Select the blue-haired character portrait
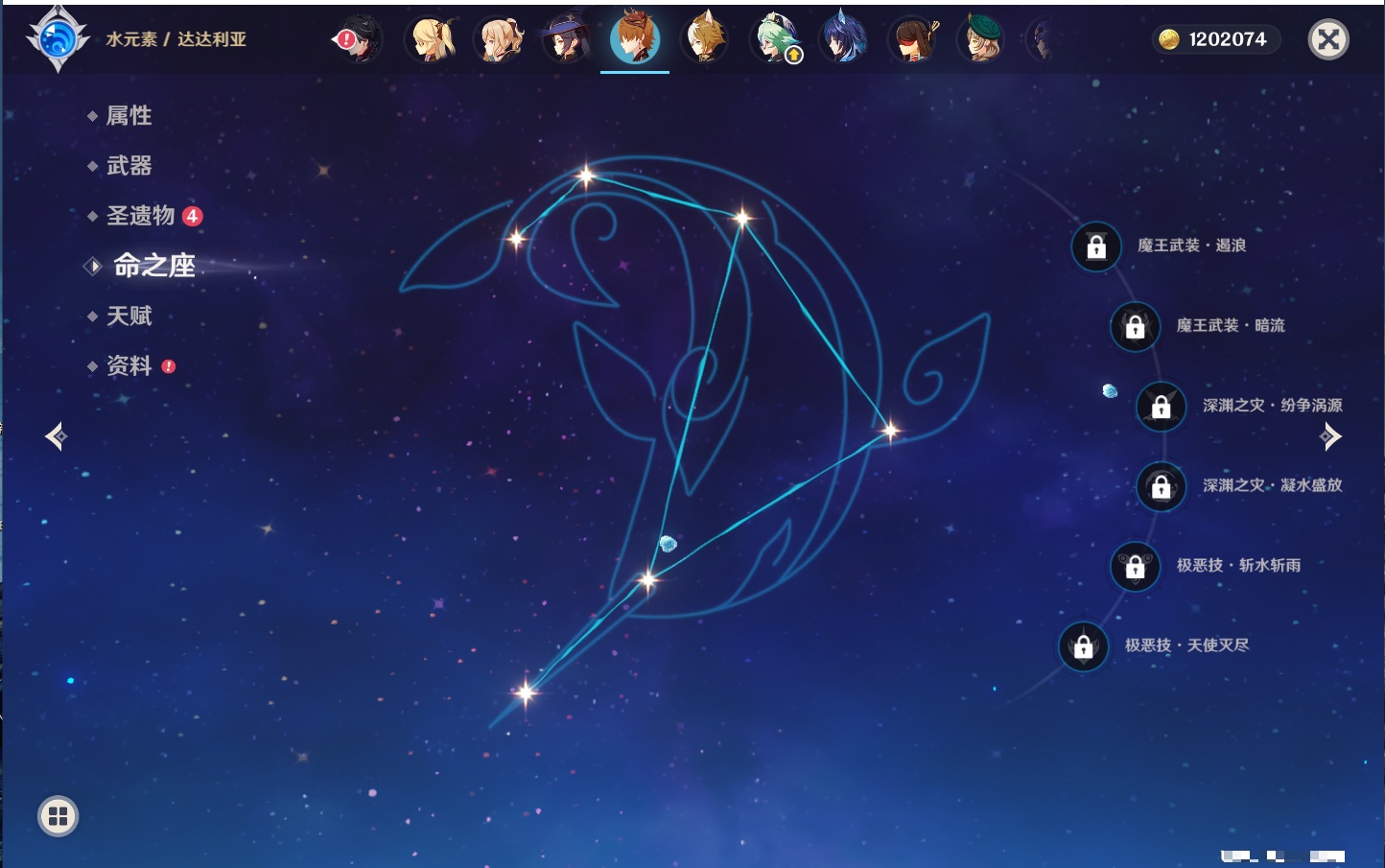This screenshot has width=1385, height=868. [x=844, y=39]
